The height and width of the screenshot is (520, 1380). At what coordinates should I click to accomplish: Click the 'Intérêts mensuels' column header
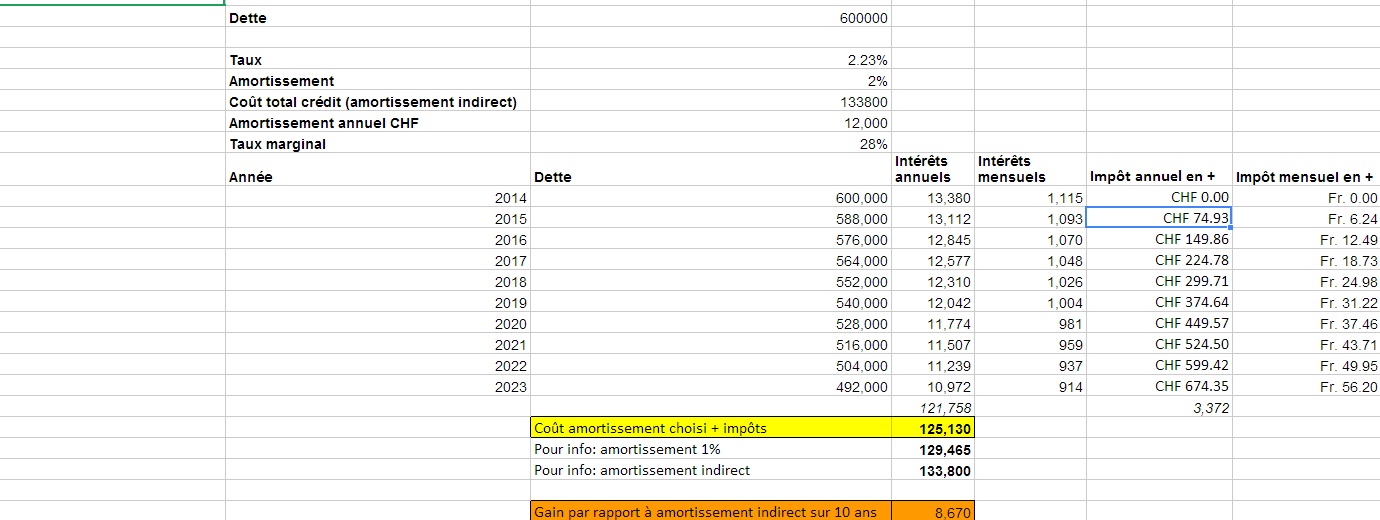1029,170
